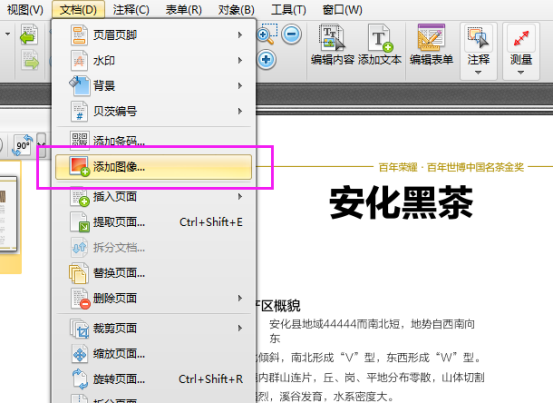The width and height of the screenshot is (554, 403).
Task: Select the page thumbnail in left panel
Action: point(8,214)
